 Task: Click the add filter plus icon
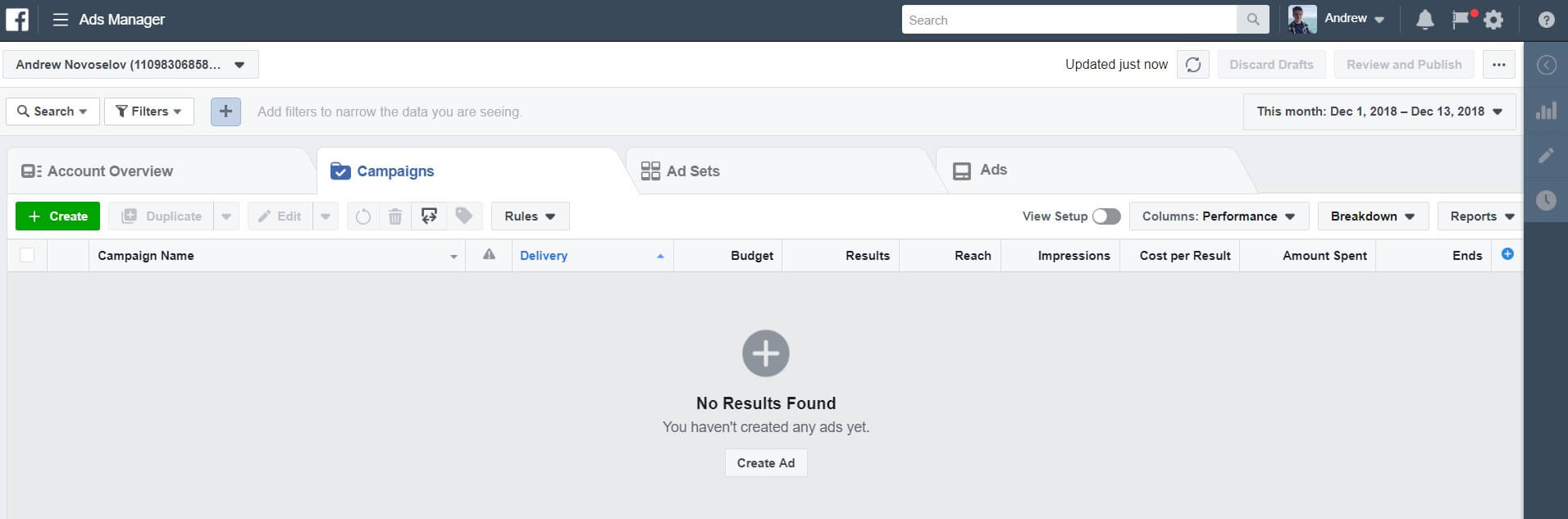pos(226,112)
